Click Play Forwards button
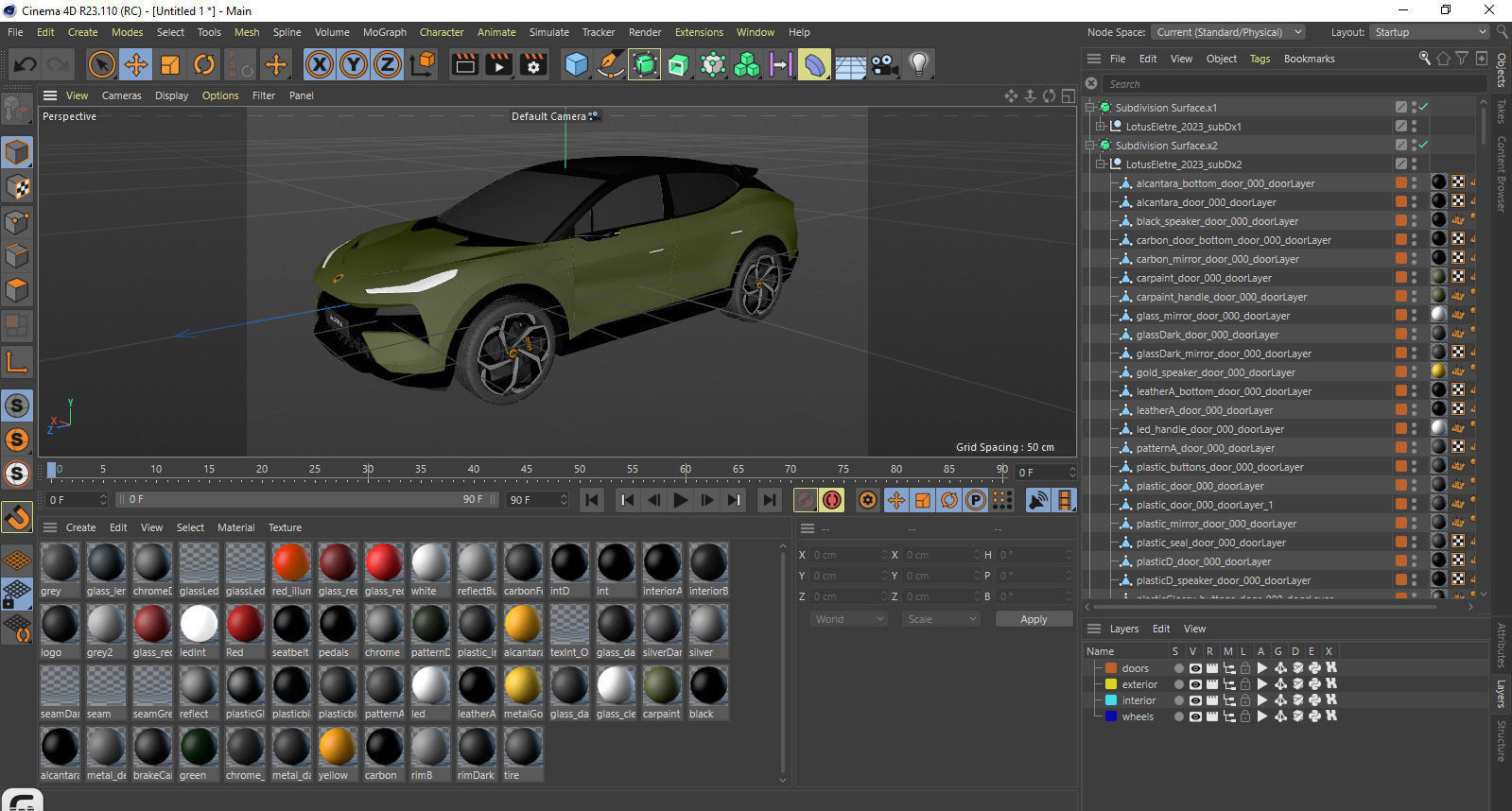 pos(680,500)
